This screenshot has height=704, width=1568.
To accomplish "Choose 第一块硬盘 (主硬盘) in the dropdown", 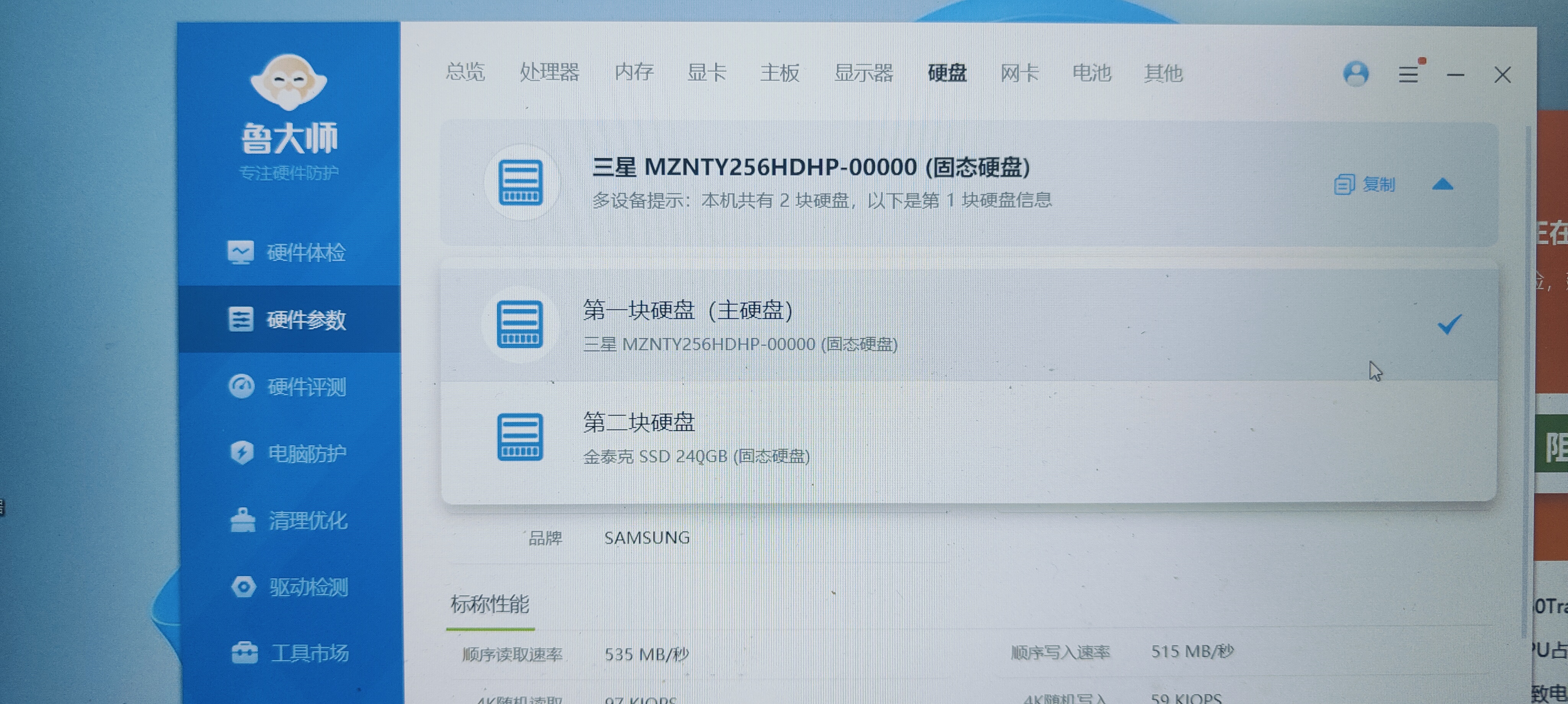I will pyautogui.click(x=969, y=325).
